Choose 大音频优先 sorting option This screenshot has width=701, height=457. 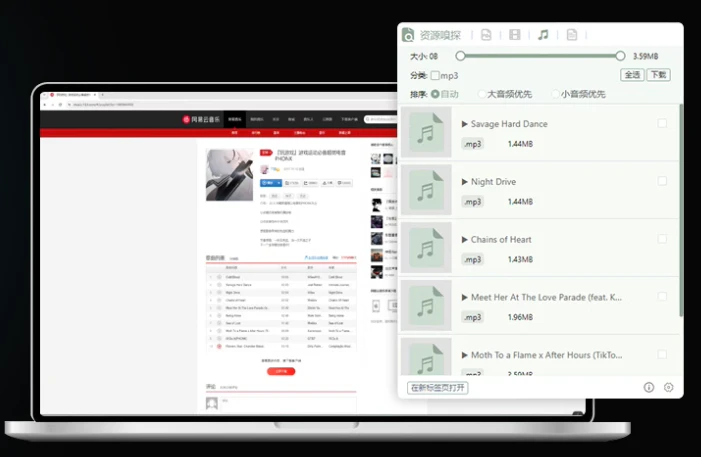480,94
